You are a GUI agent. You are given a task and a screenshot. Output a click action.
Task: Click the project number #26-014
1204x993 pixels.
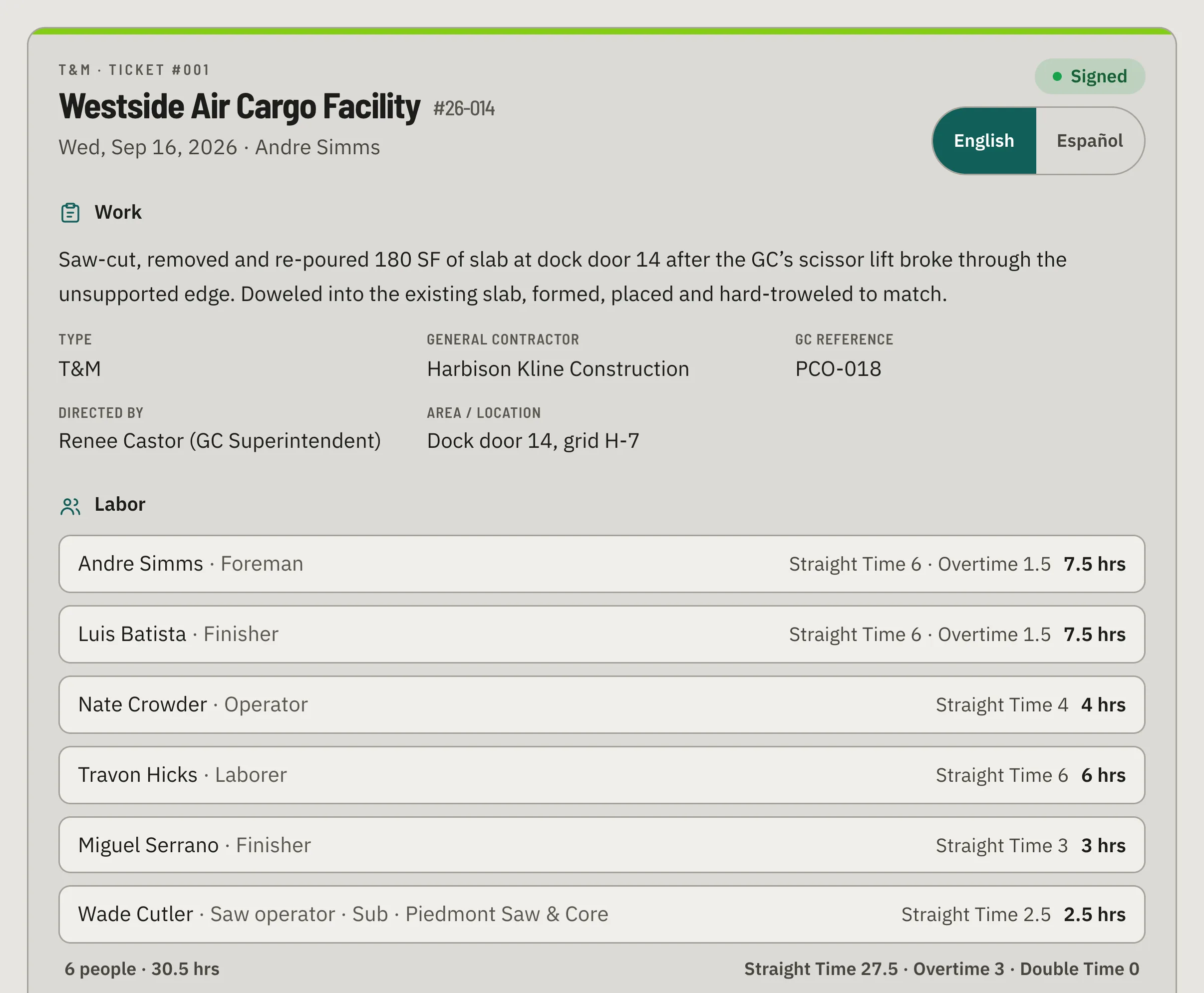pyautogui.click(x=464, y=109)
